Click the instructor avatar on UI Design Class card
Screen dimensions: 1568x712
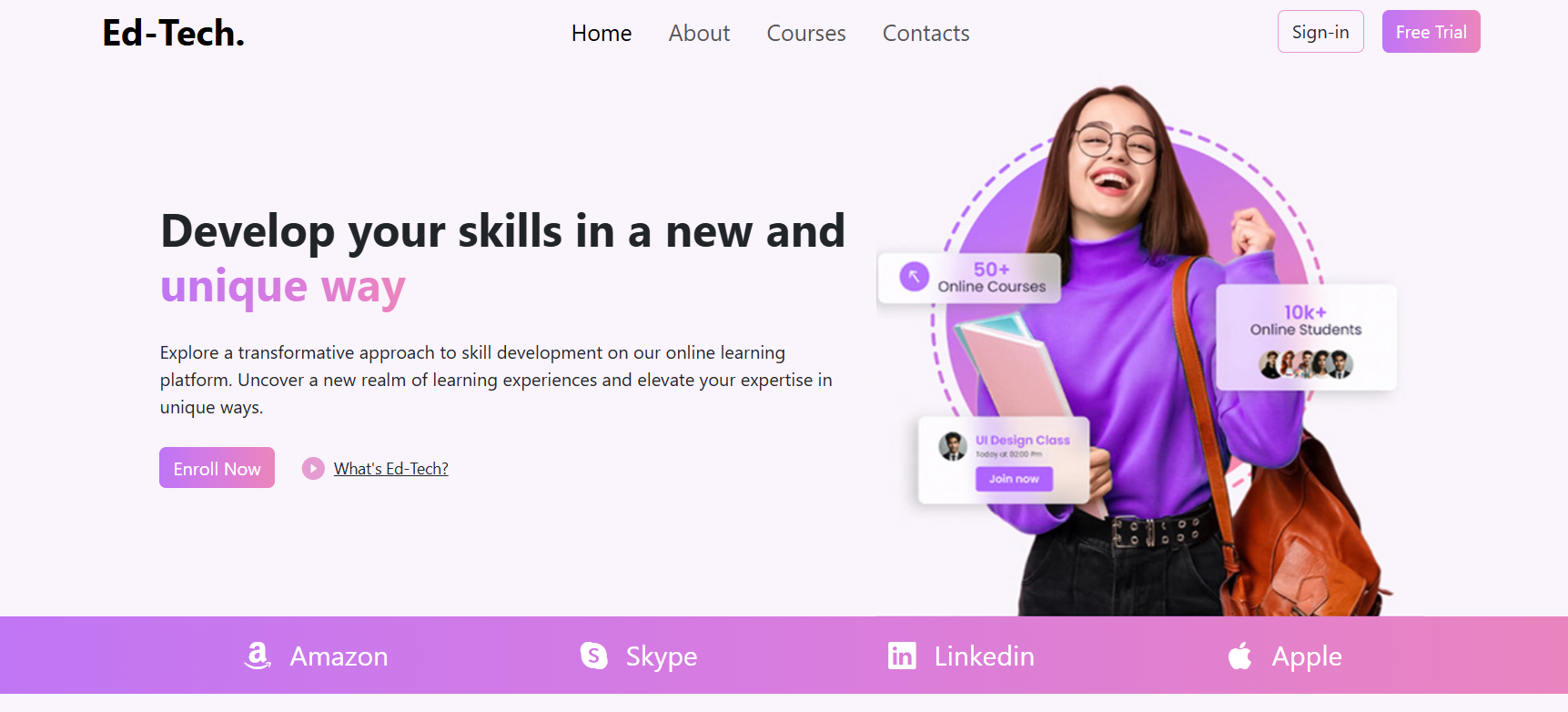point(953,446)
